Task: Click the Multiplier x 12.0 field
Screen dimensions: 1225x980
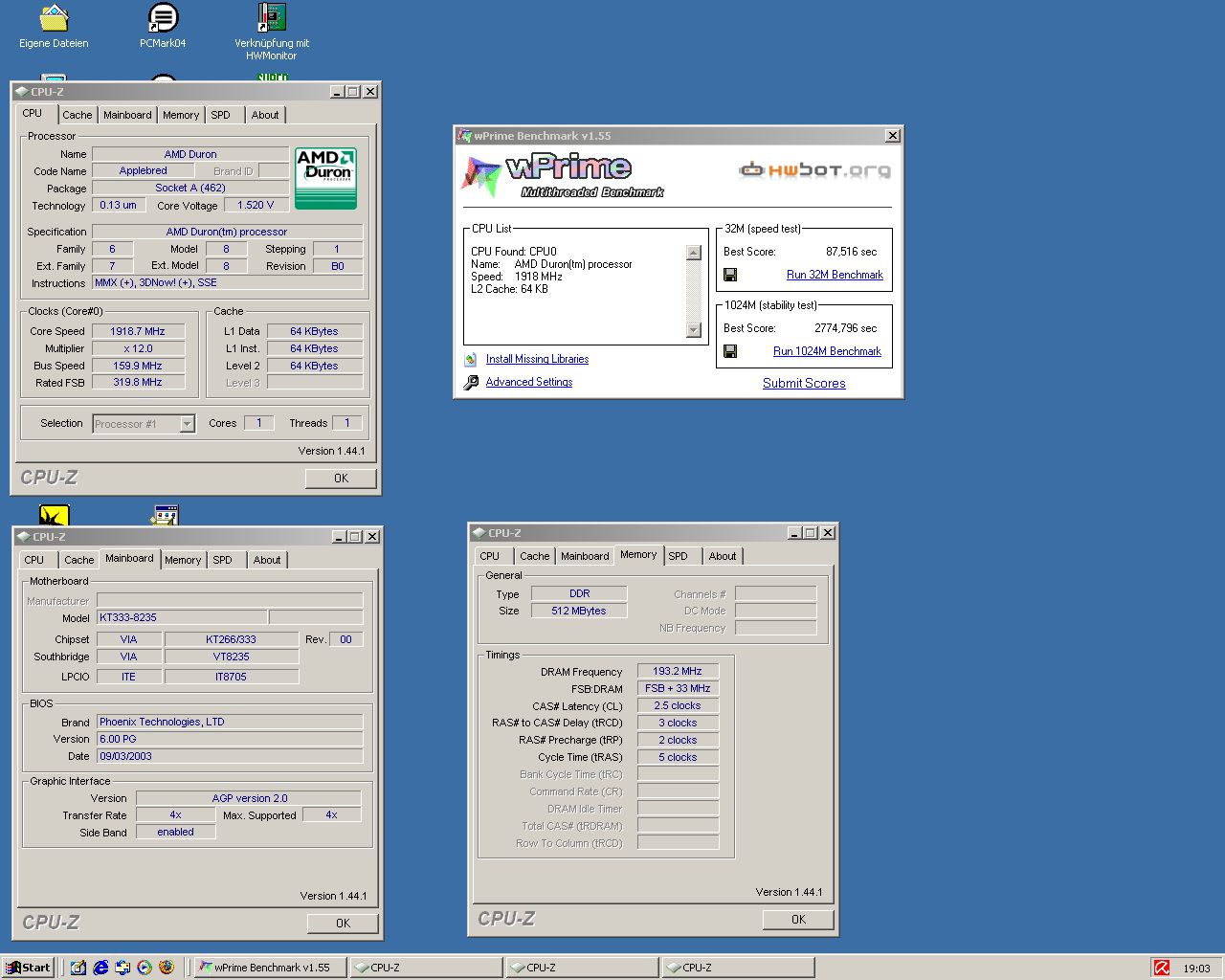Action: tap(138, 348)
